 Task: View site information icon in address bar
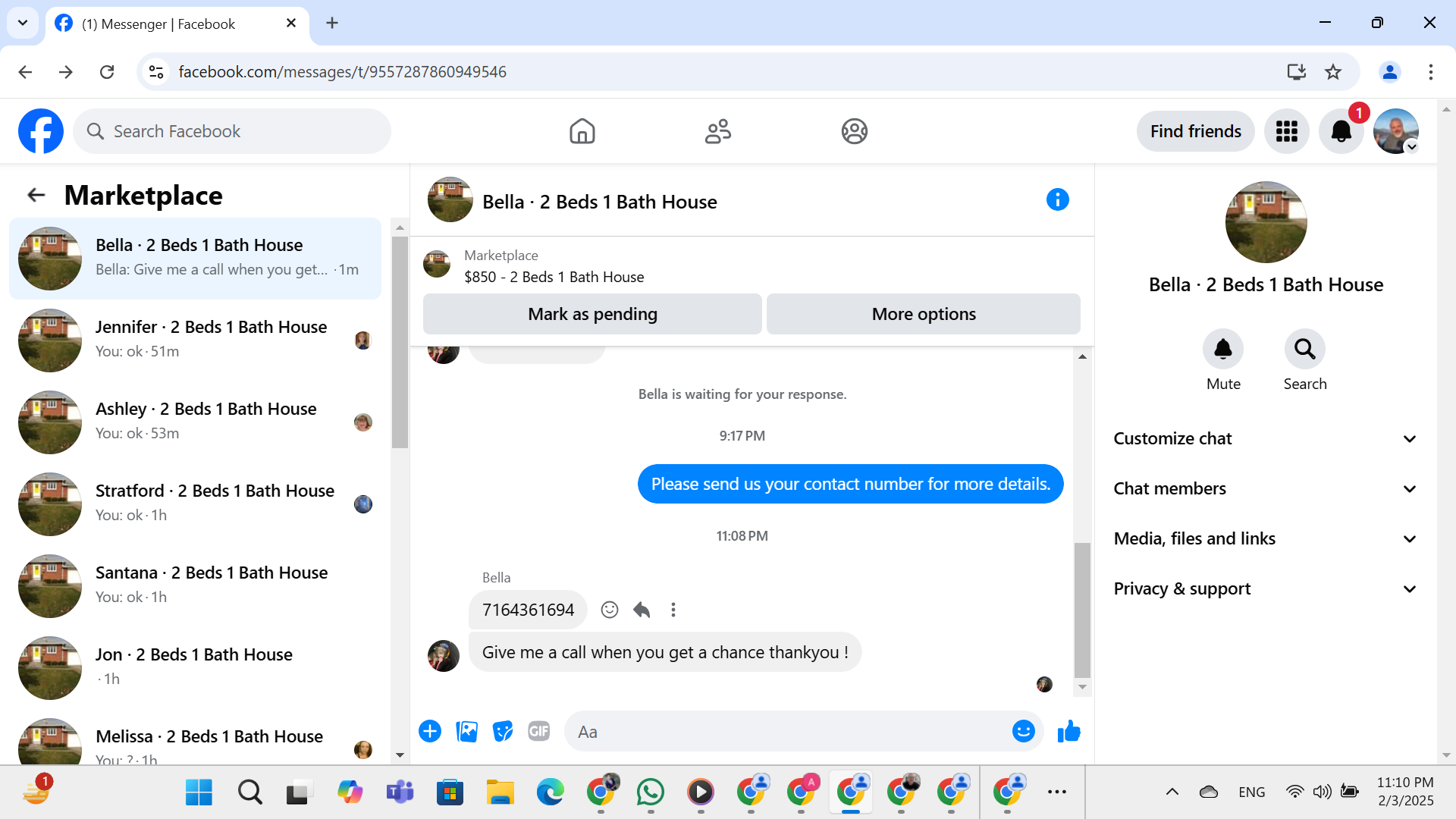click(156, 72)
